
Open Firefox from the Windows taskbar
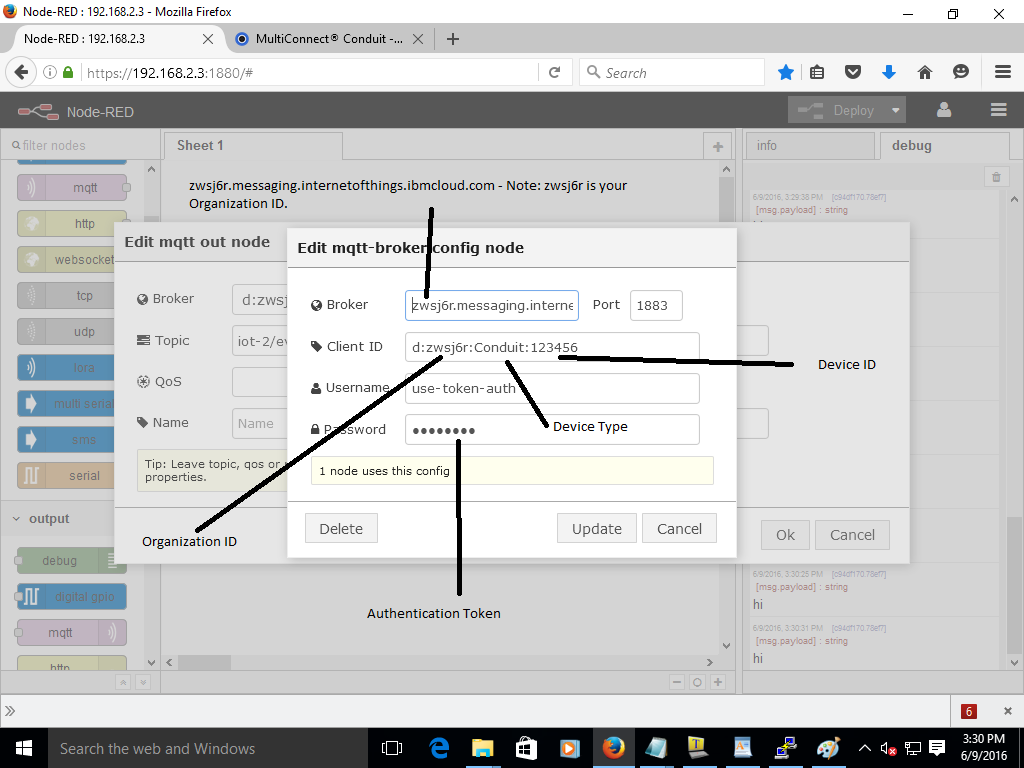[613, 748]
